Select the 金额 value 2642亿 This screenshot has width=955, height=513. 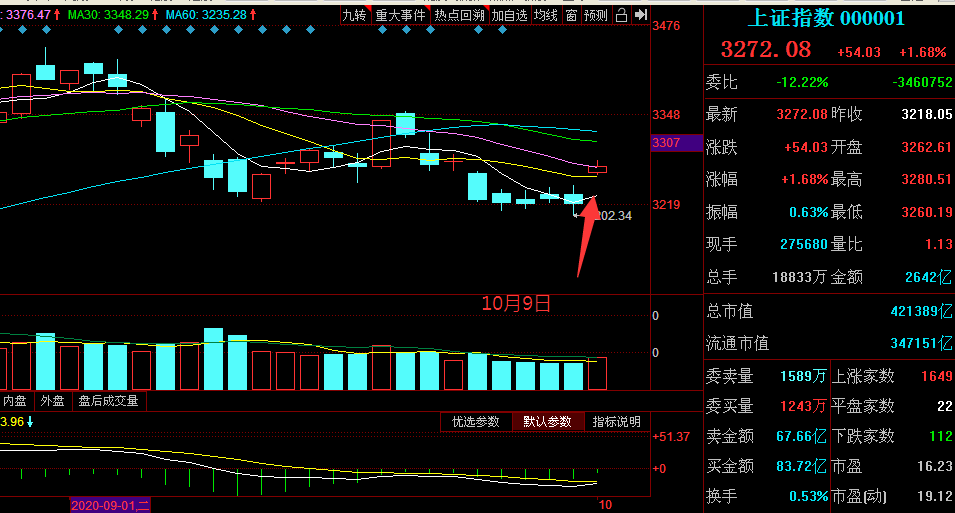928,277
